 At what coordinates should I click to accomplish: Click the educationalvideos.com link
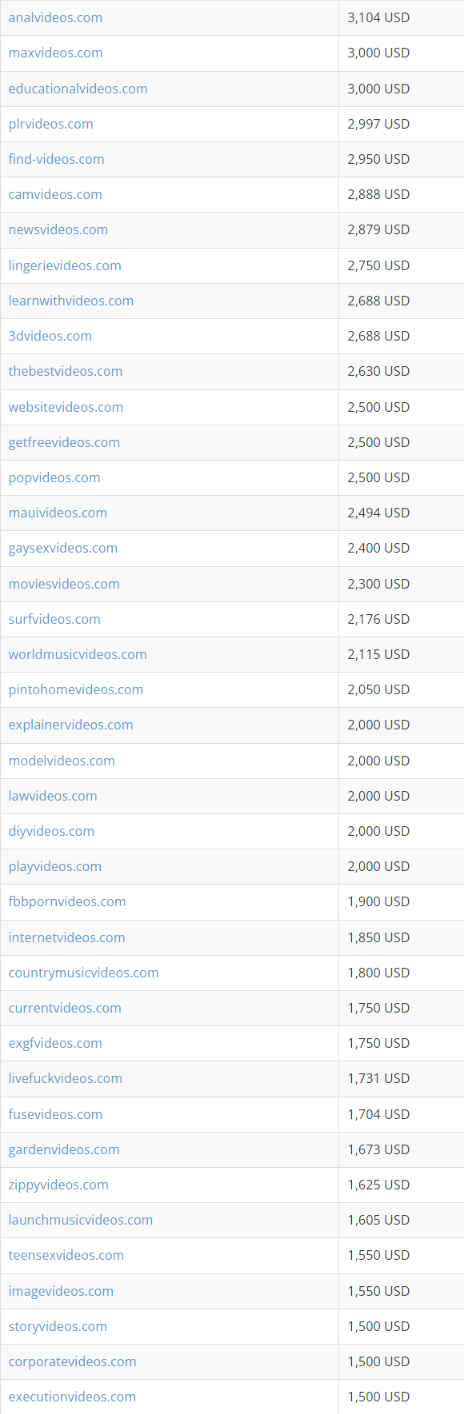click(78, 88)
